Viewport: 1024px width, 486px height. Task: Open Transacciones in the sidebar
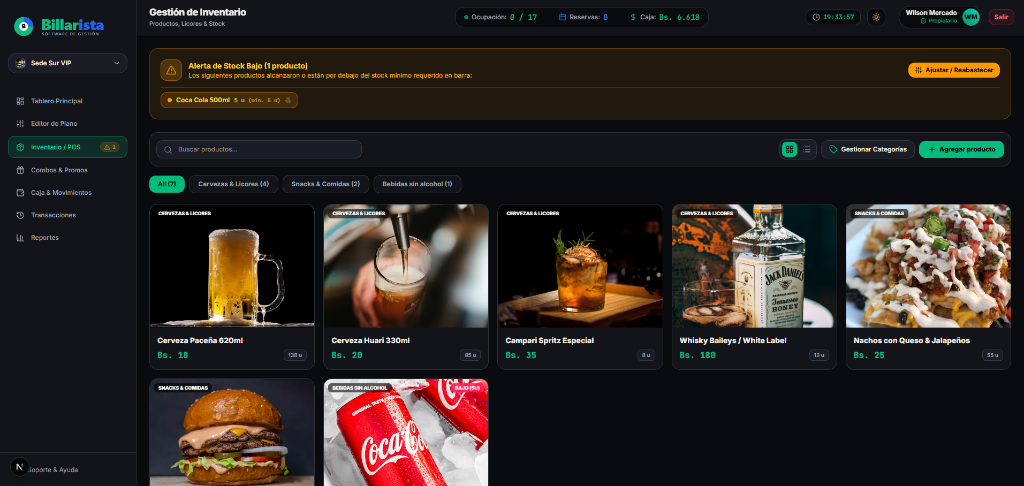click(68, 215)
